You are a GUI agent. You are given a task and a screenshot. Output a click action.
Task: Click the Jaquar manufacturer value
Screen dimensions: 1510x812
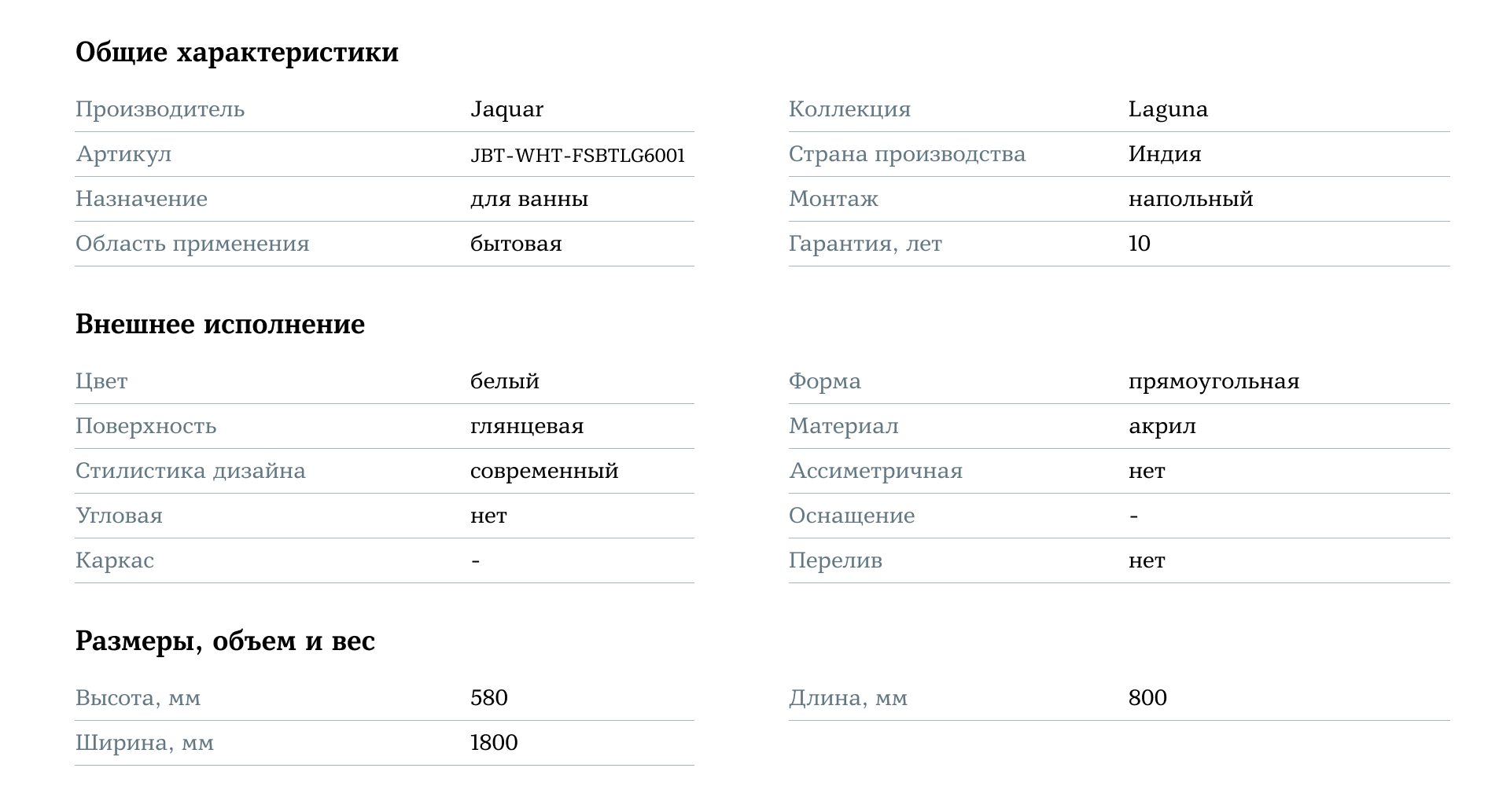pos(506,109)
